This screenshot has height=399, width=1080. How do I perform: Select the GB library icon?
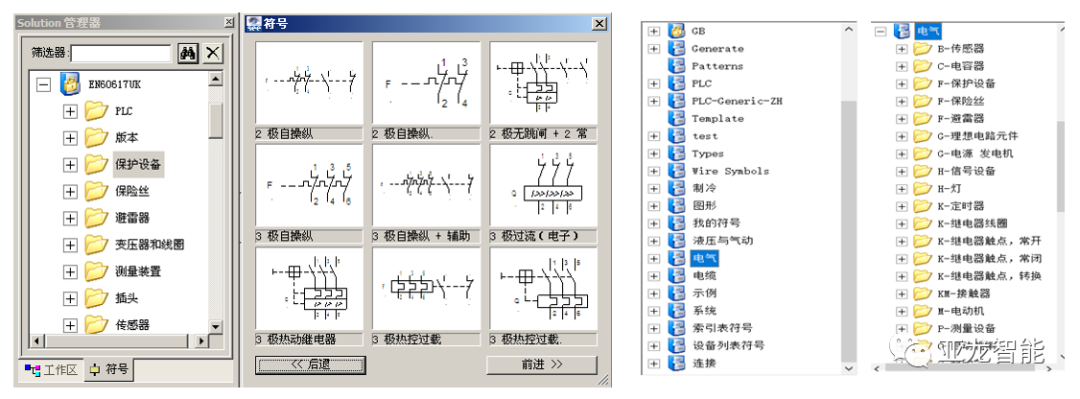coord(678,31)
